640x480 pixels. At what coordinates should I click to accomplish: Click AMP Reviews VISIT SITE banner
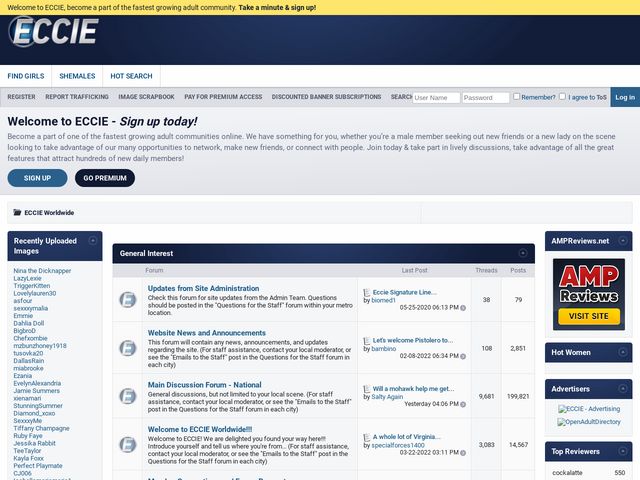coord(589,294)
